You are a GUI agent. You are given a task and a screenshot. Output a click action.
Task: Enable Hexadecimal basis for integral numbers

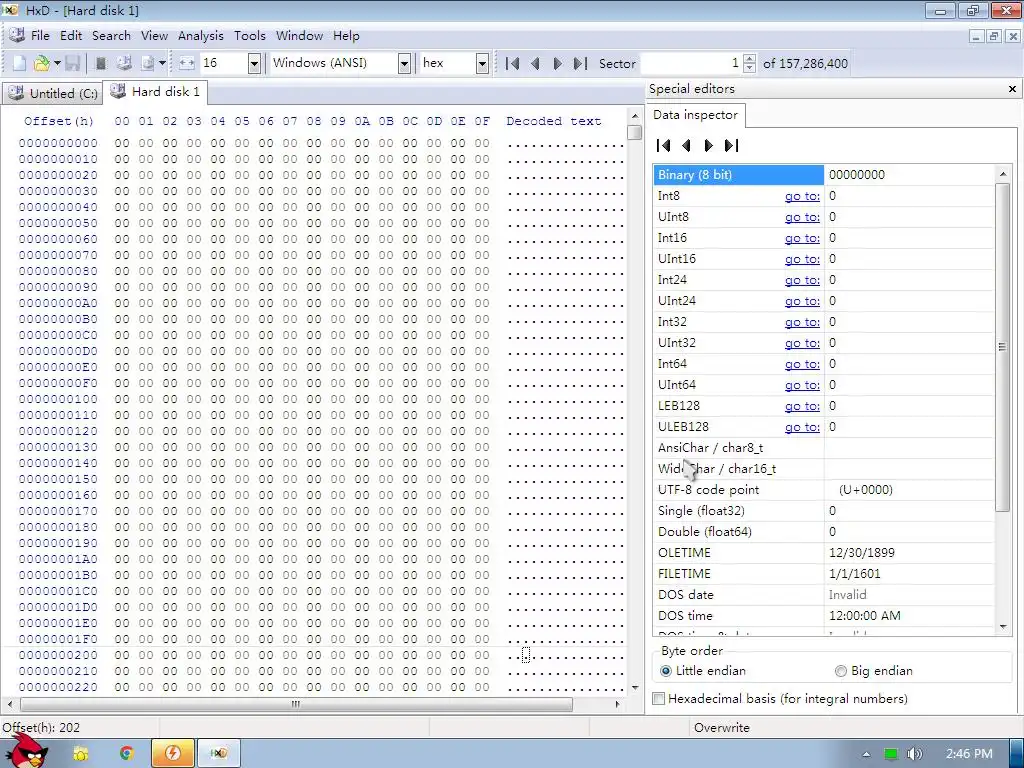click(x=780, y=699)
